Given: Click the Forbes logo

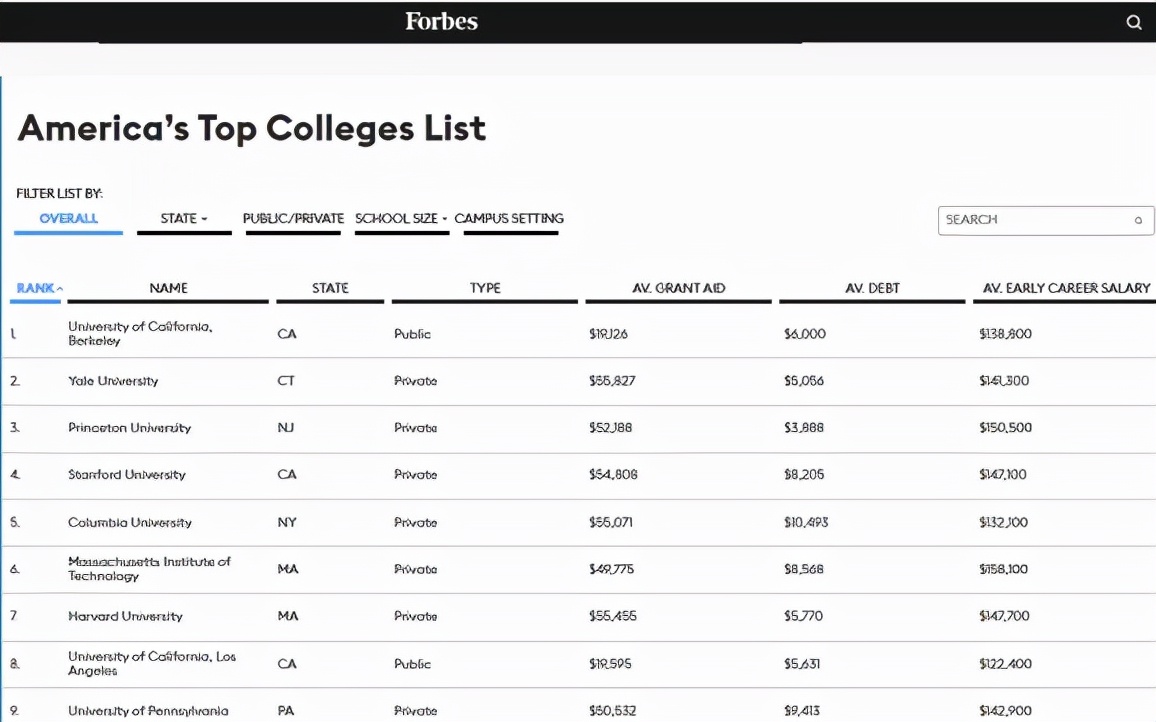Looking at the screenshot, I should [440, 21].
